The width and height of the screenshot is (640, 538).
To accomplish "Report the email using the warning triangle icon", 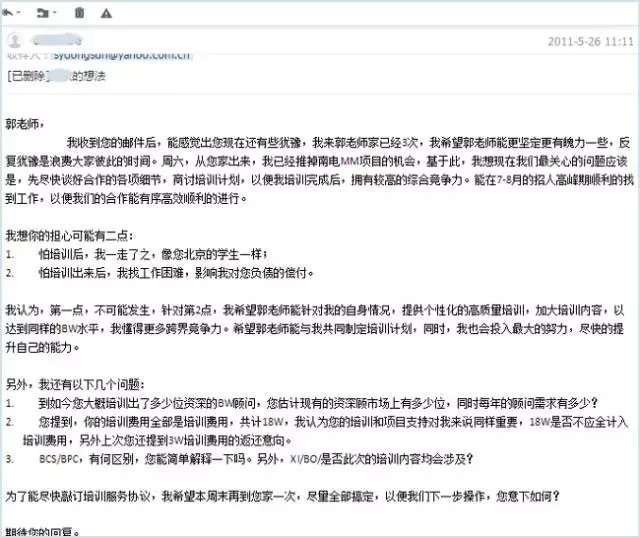I will pyautogui.click(x=107, y=15).
